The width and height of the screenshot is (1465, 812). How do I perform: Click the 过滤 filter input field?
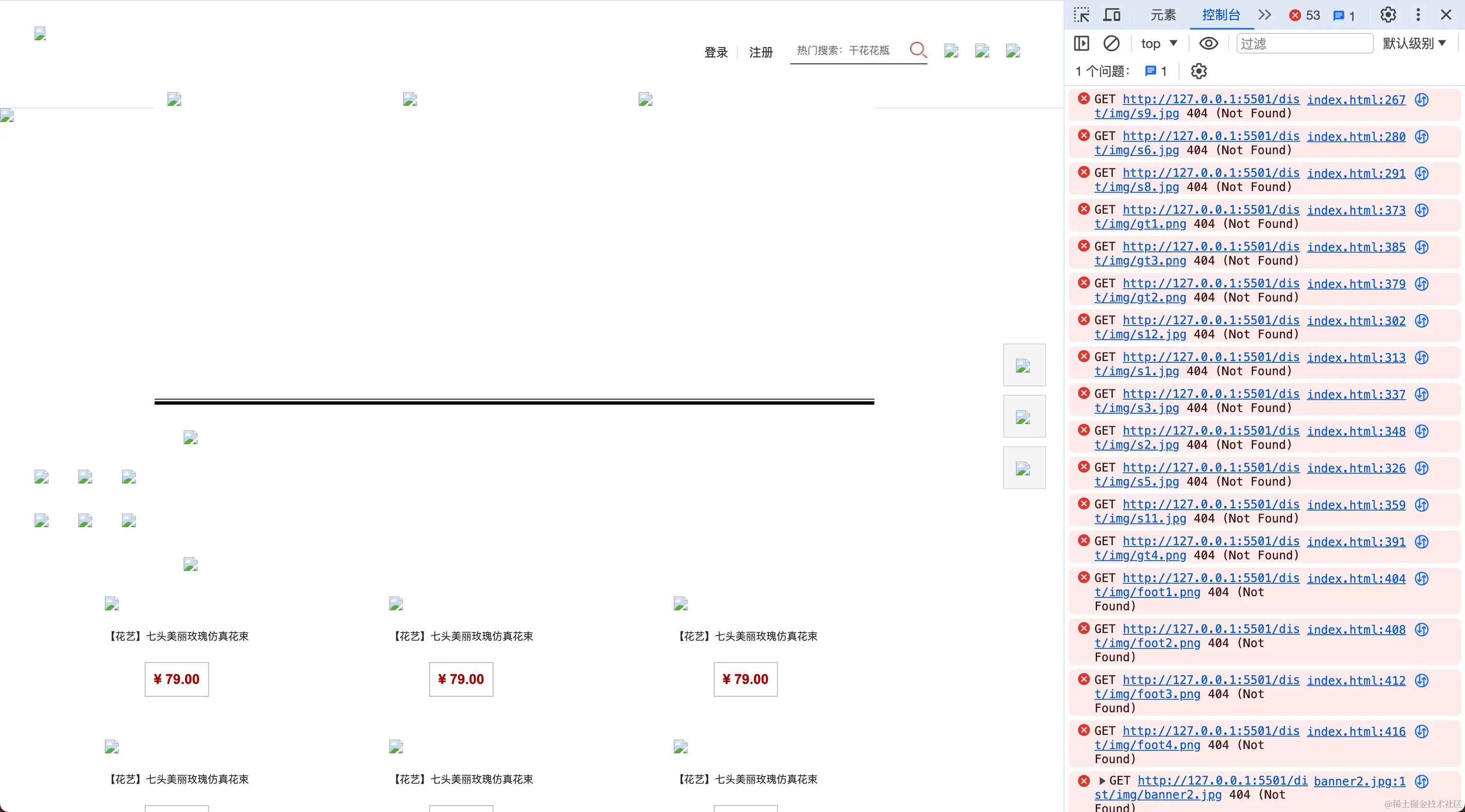(1304, 43)
